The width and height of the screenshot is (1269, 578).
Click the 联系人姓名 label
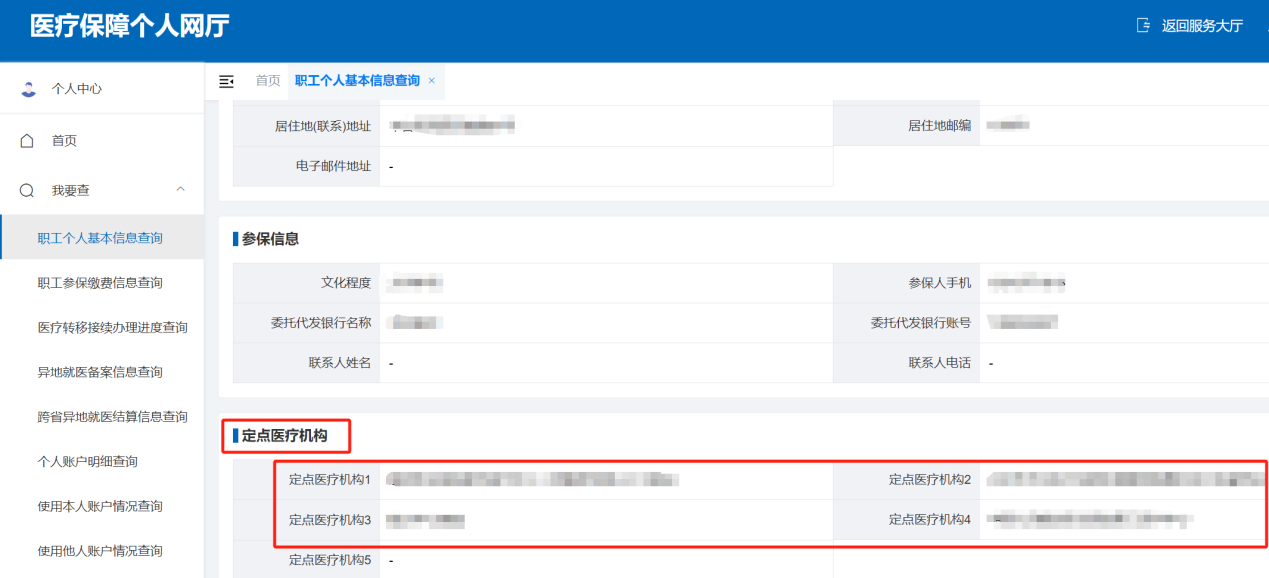(x=340, y=363)
